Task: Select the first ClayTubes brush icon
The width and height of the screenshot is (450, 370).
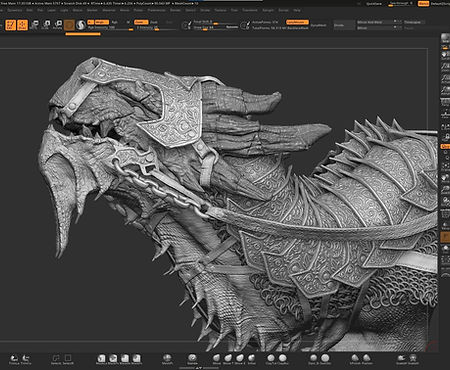Action: 271,359
